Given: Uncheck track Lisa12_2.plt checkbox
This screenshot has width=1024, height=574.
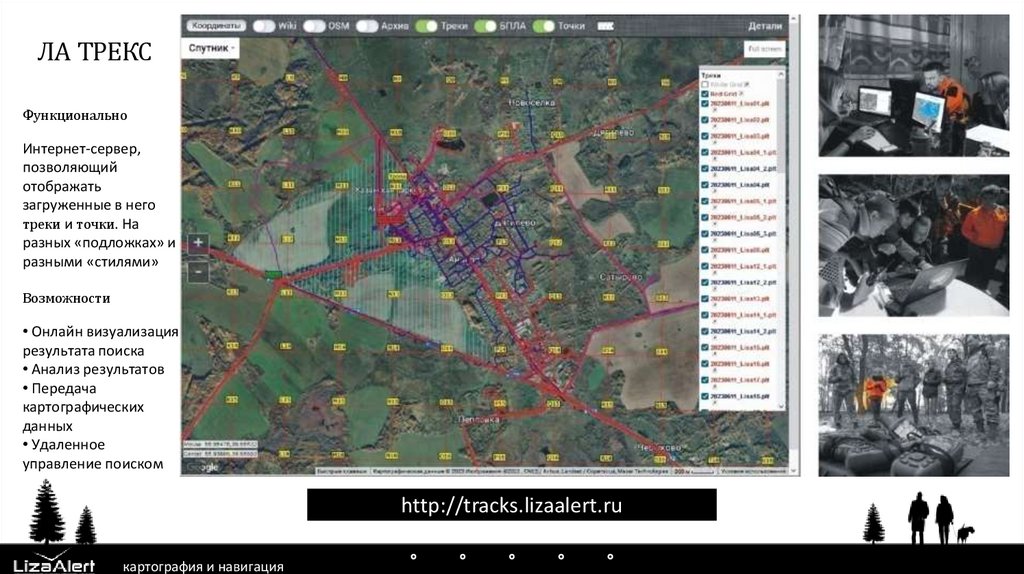Looking at the screenshot, I should (705, 283).
